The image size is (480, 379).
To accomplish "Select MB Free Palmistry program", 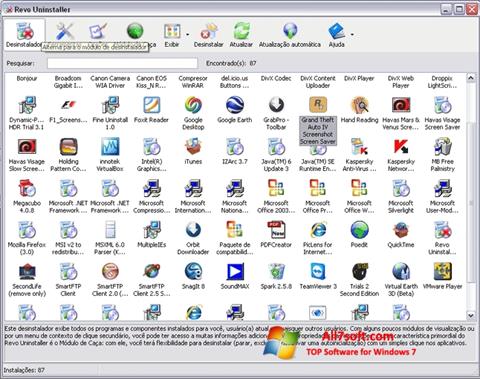I will pos(442,155).
